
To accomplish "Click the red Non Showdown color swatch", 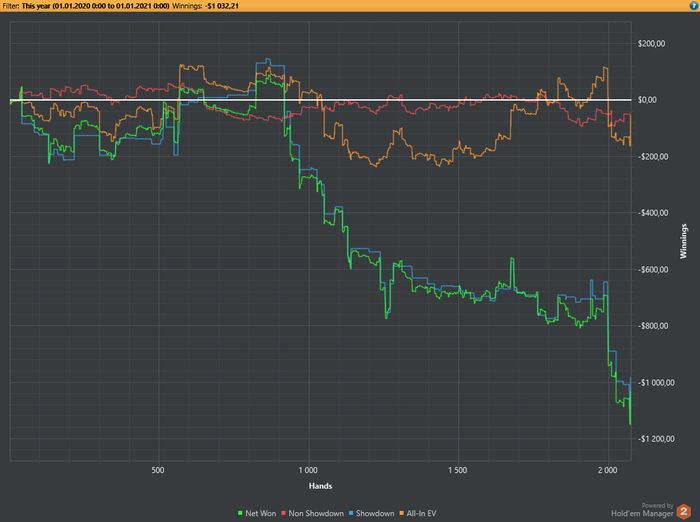I will pyautogui.click(x=283, y=514).
